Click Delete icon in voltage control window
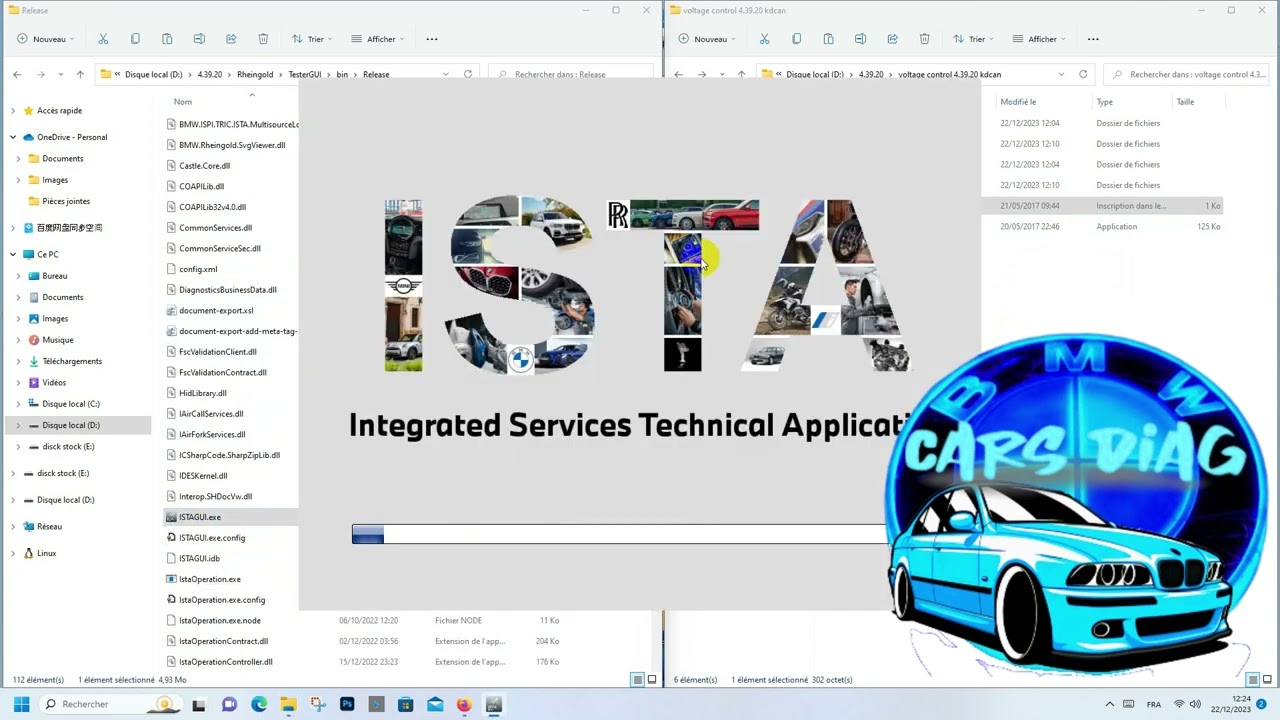Screen dimensions: 1280x720 (924, 39)
